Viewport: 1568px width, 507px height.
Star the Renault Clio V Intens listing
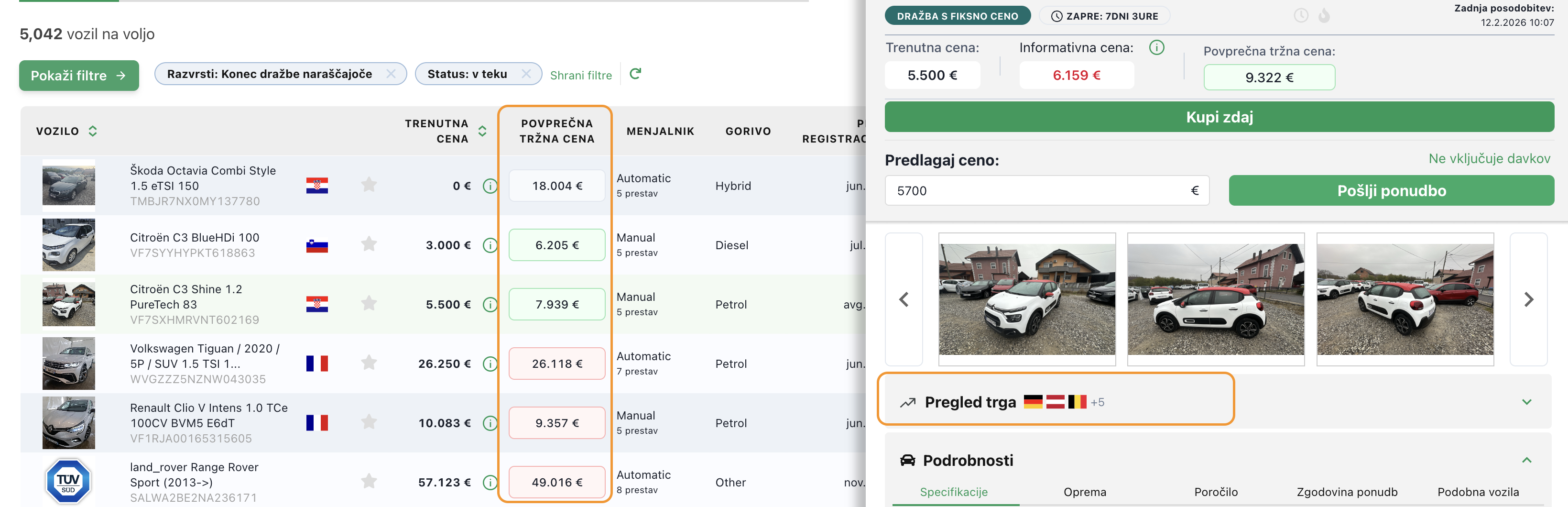point(369,422)
